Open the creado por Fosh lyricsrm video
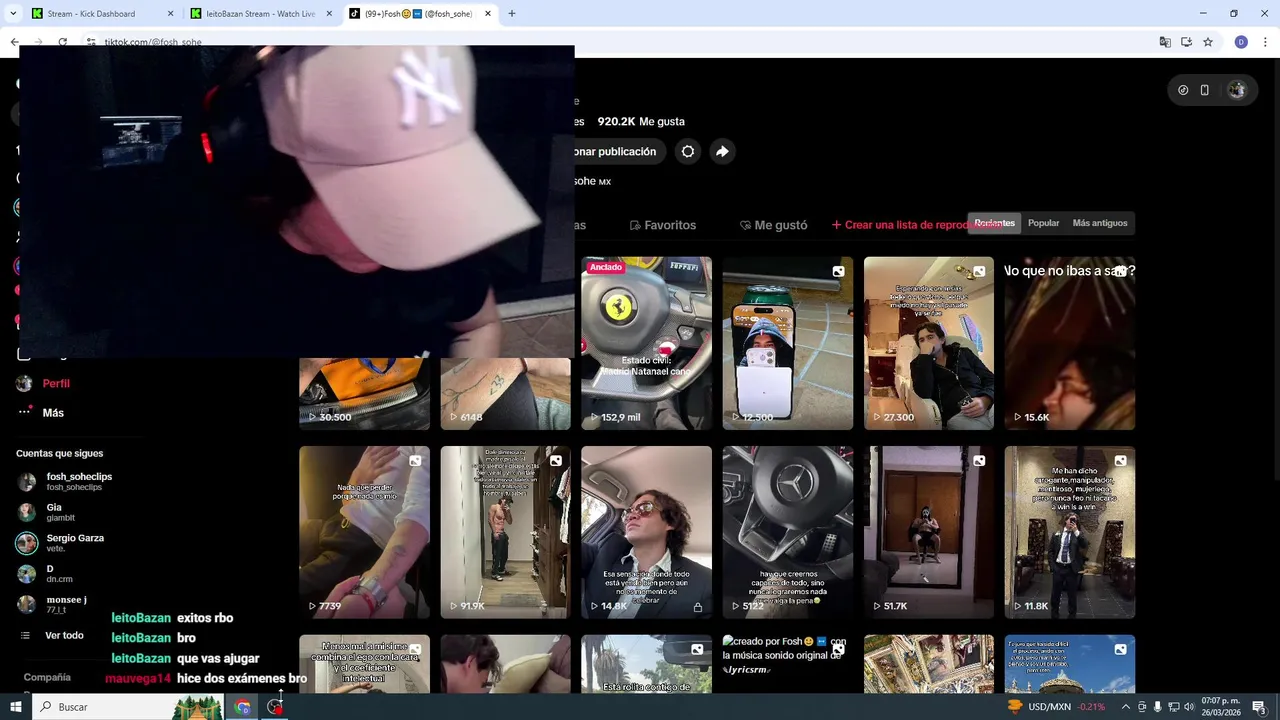This screenshot has height=720, width=1280. [788, 664]
